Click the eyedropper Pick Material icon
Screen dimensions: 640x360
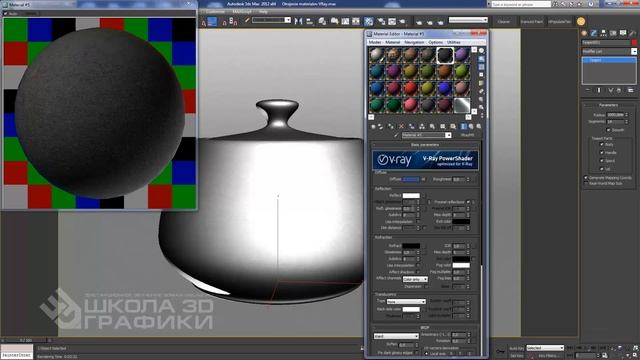pos(396,135)
